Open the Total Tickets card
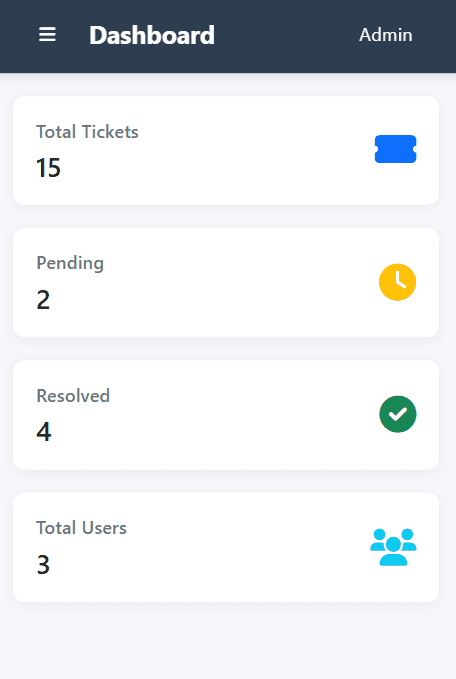Viewport: 456px width, 679px height. [x=226, y=150]
